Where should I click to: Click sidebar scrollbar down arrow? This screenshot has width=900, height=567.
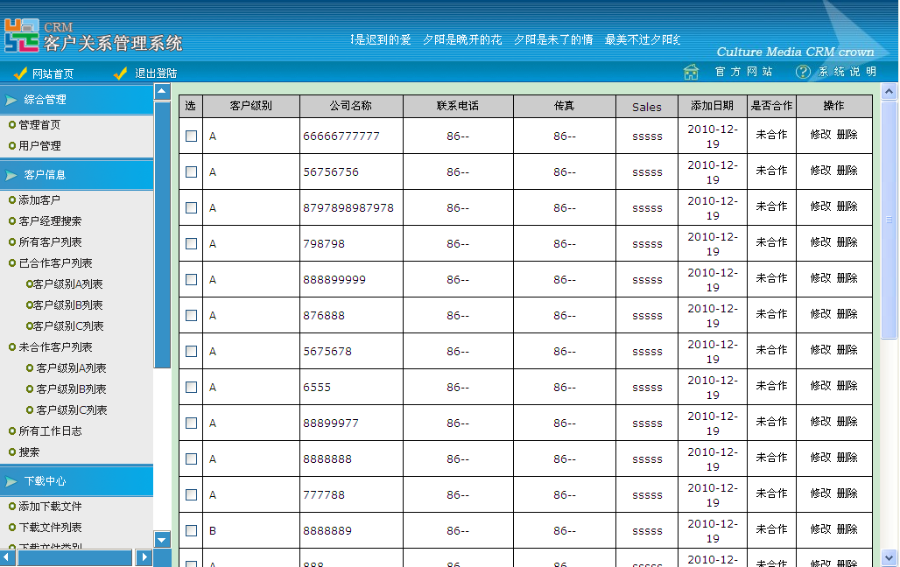click(x=162, y=539)
